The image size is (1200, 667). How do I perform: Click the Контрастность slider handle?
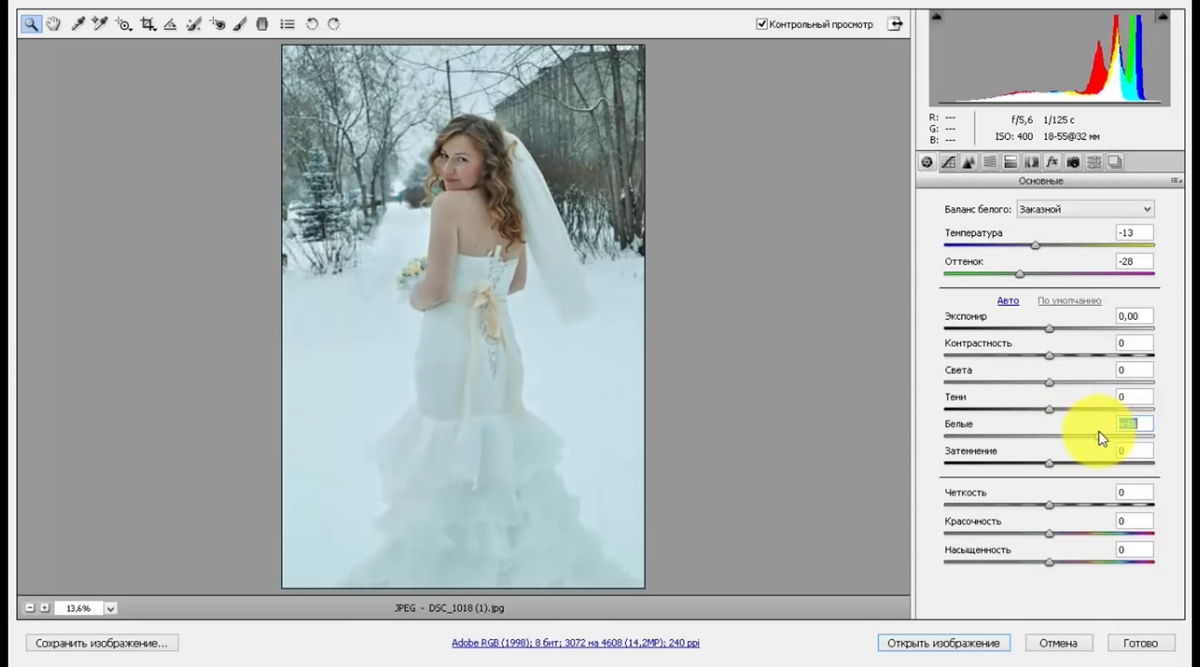1049,355
